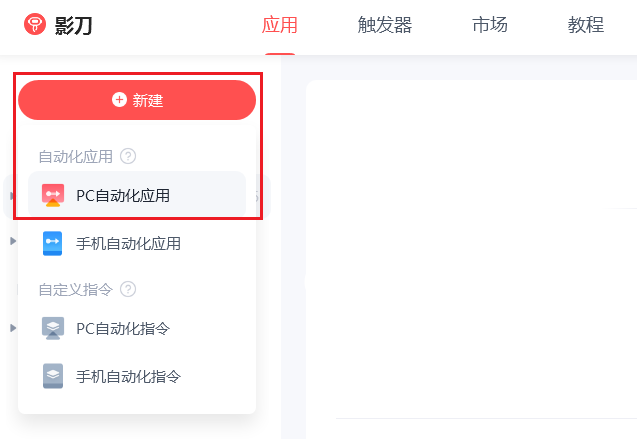Choose PC自动化指令 from the menu
Viewport: 637px width, 439px height.
click(137, 328)
